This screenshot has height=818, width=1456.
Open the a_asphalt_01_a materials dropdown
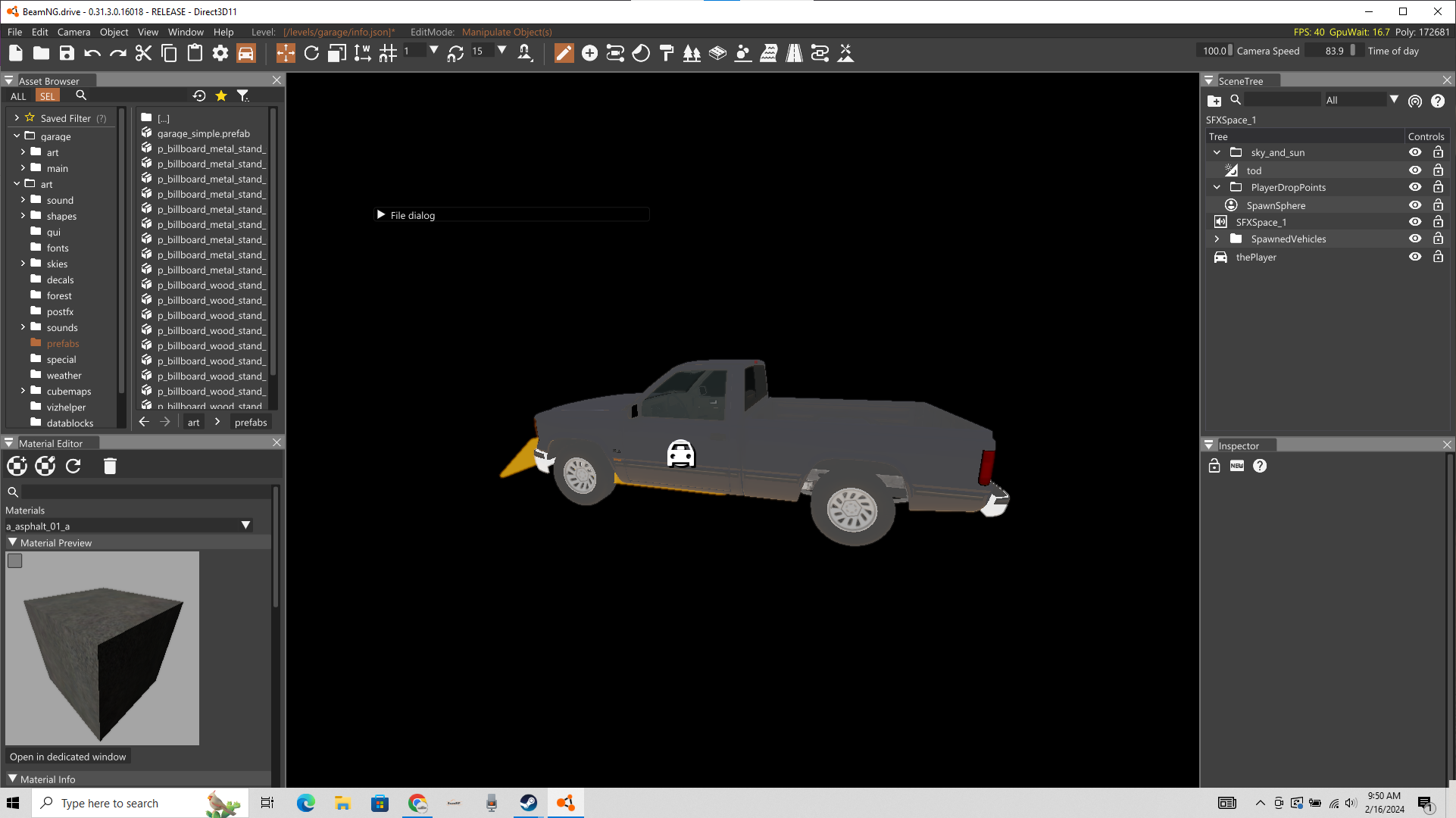pos(129,526)
